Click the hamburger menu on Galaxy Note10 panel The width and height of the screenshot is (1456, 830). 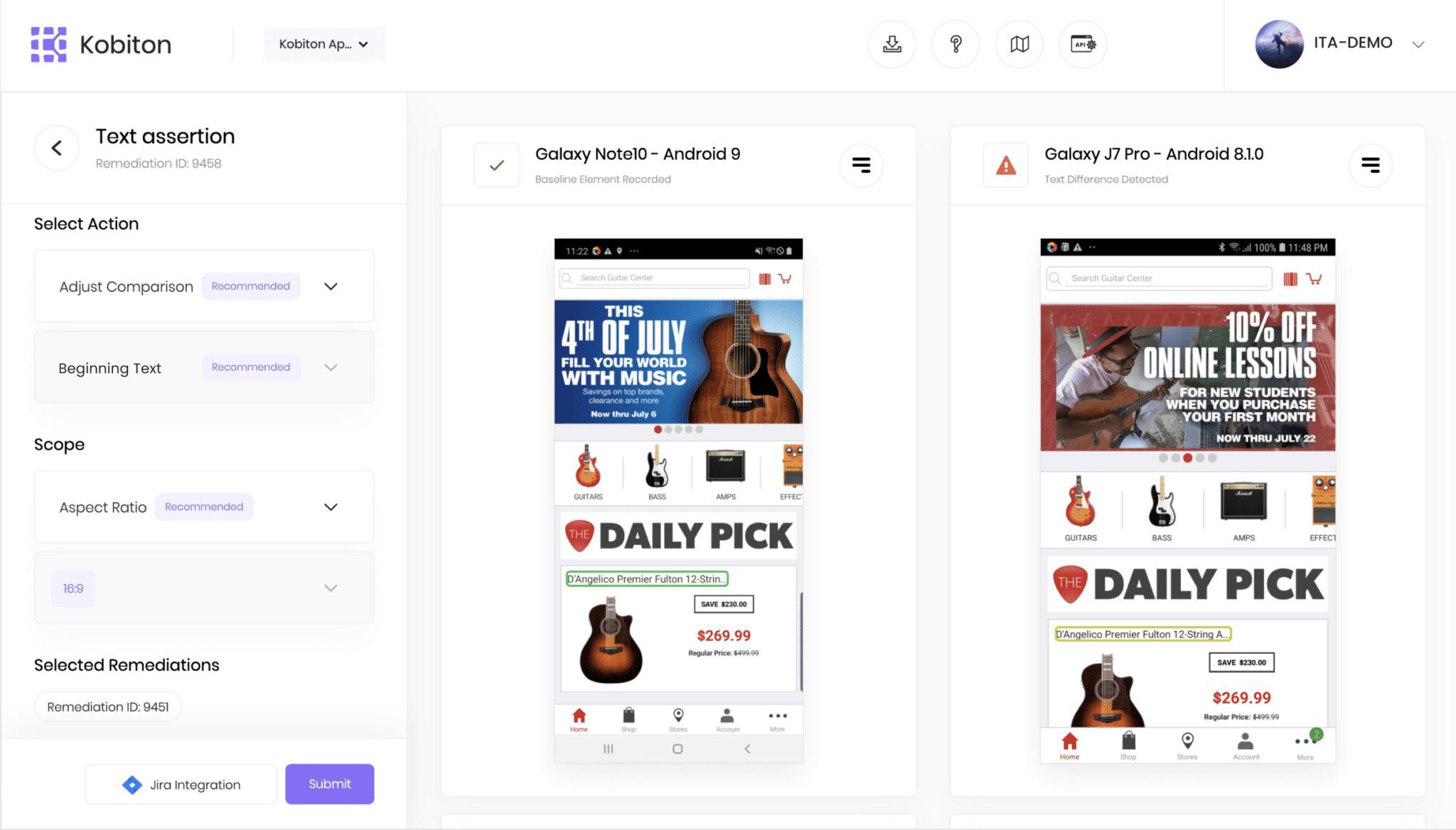[862, 165]
